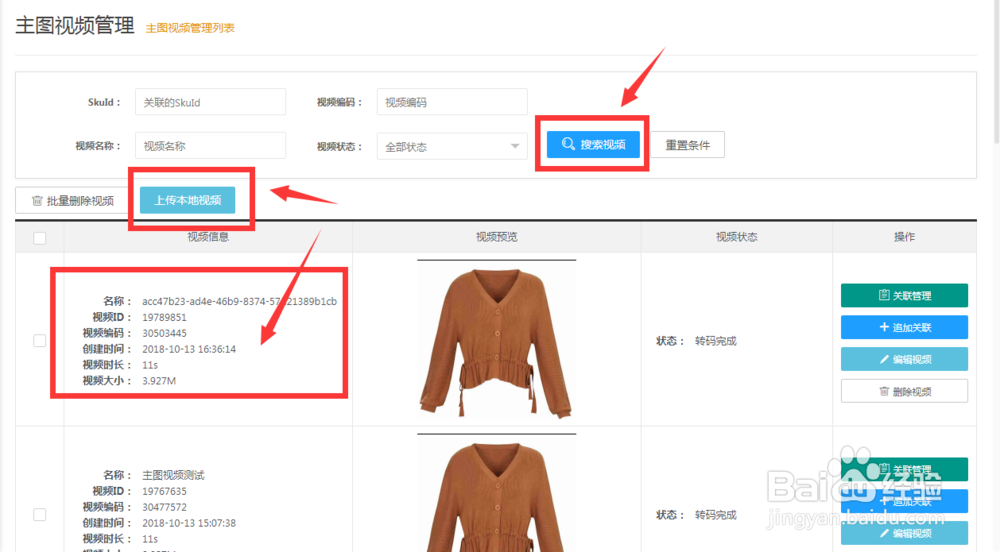Select creation time 2018-10-13 15:07:38
The width and height of the screenshot is (1000, 552).
click(189, 523)
